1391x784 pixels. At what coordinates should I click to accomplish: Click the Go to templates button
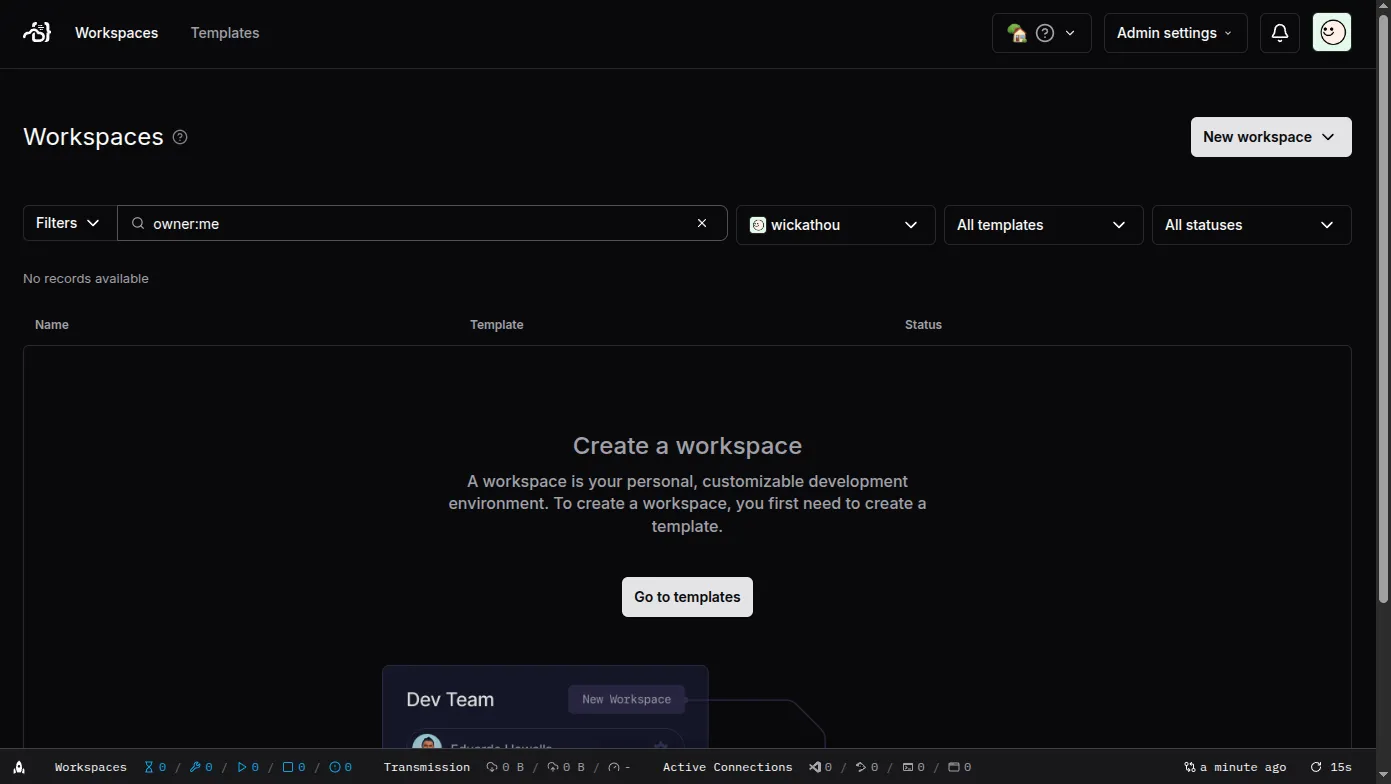[687, 596]
